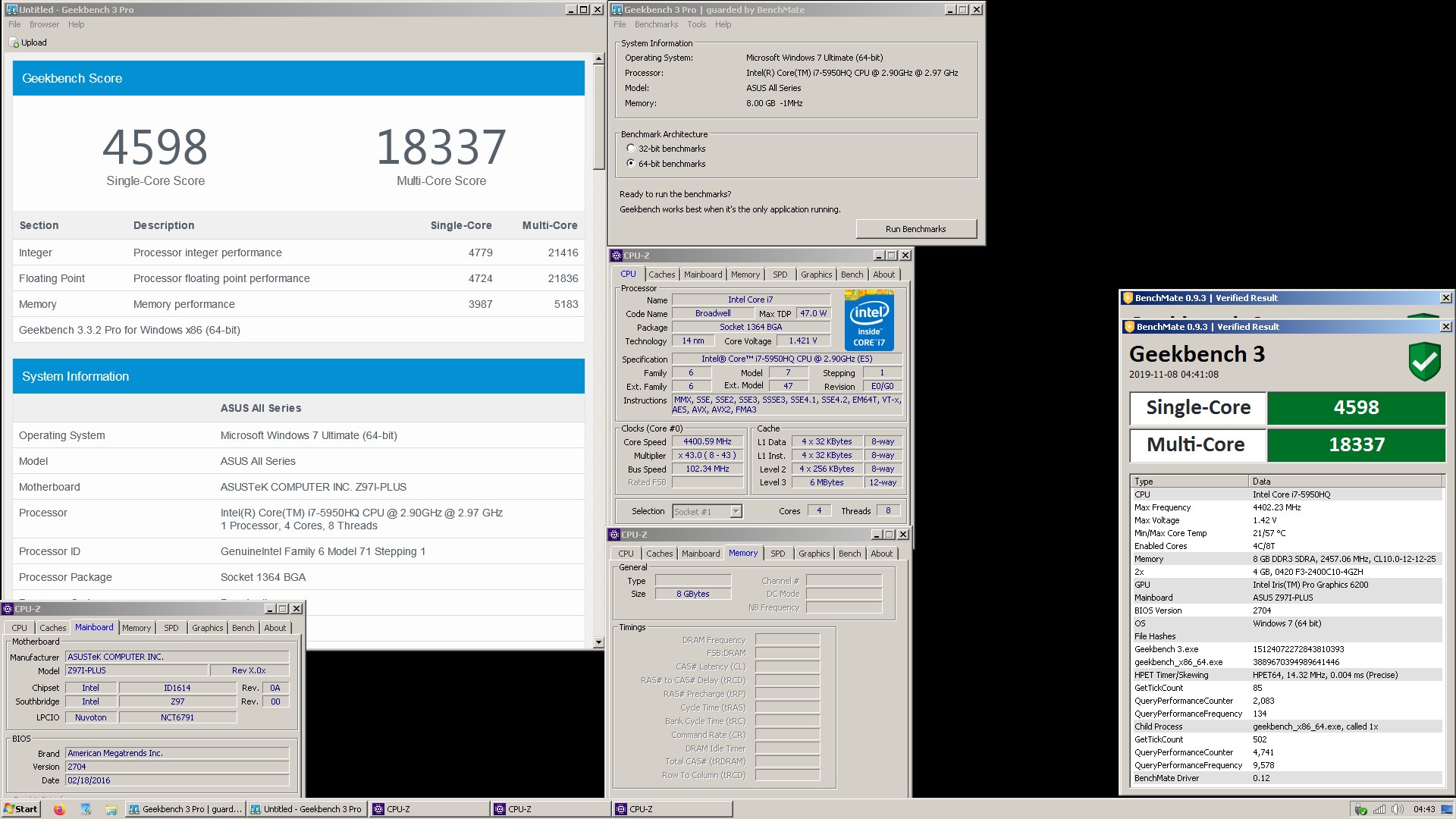1456x819 pixels.
Task: Open Firefox from the taskbar quick launch
Action: click(x=59, y=809)
